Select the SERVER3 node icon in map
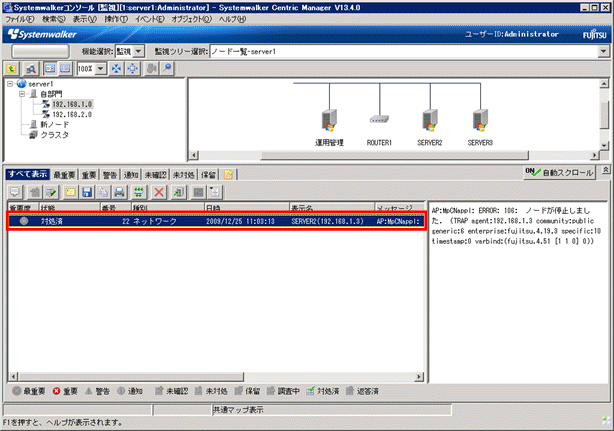The width and height of the screenshot is (614, 431). tap(480, 120)
